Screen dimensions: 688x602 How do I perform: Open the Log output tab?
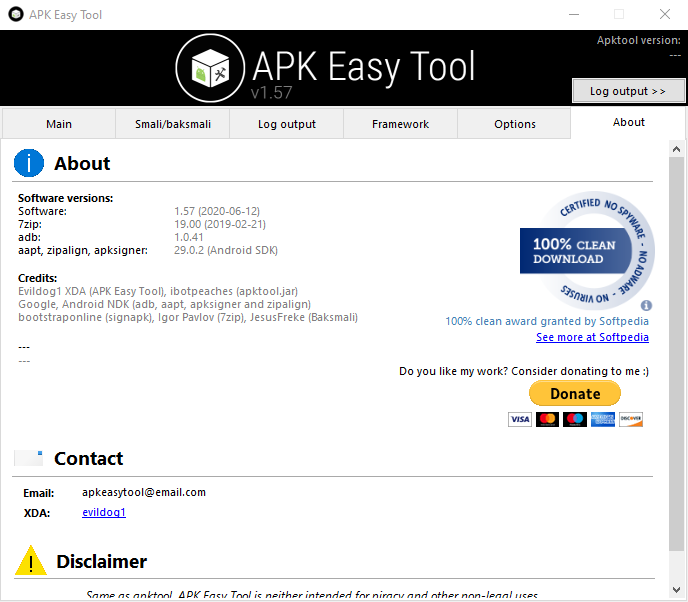tap(287, 124)
